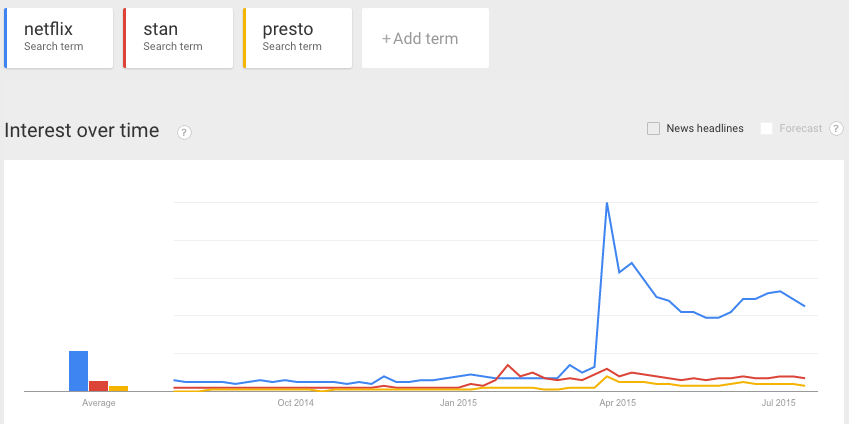Enable the News headlines checkbox
This screenshot has height=424, width=849.
(654, 128)
